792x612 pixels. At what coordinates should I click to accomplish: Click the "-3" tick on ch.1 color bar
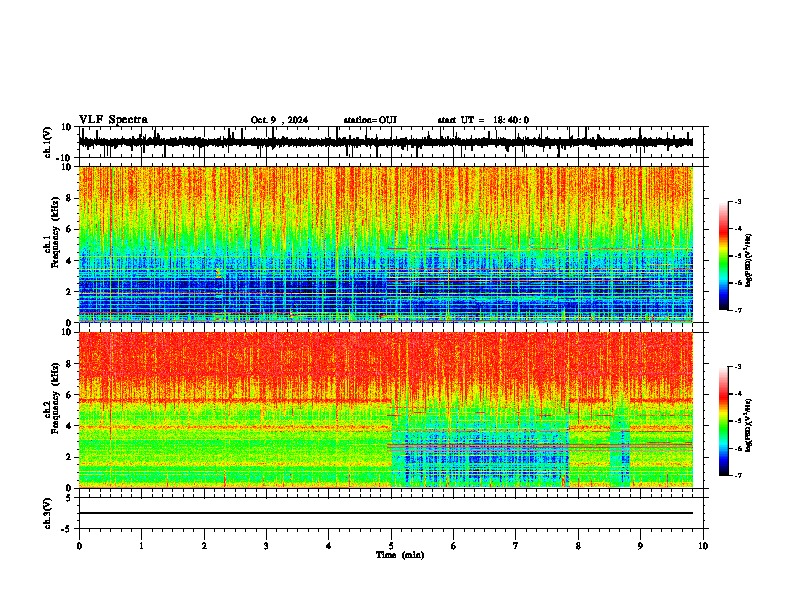click(738, 202)
